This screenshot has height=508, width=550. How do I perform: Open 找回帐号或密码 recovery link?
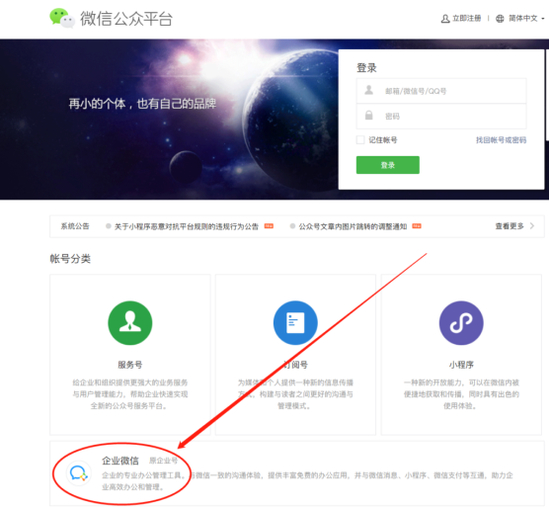pyautogui.click(x=501, y=140)
